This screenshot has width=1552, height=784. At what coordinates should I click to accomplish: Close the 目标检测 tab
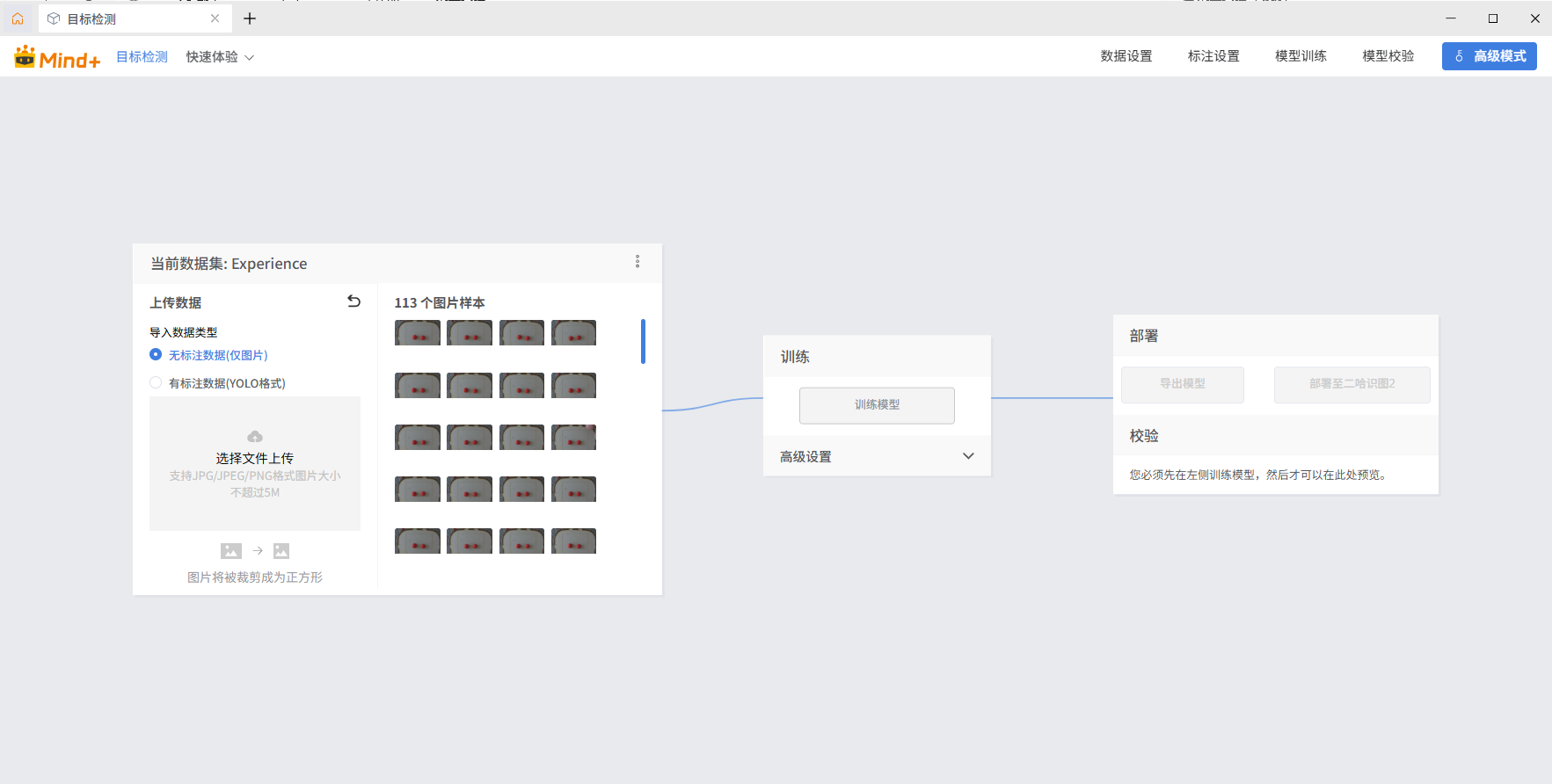tap(215, 18)
